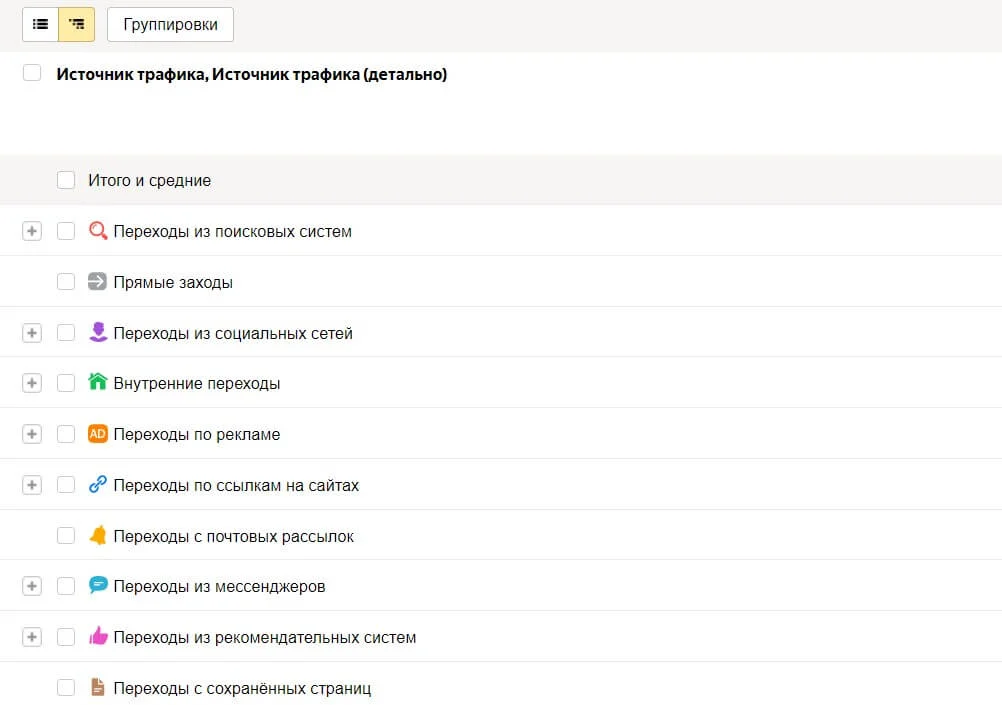Switch to flat list view icon
Viewport: 1002px width, 705px height.
click(41, 24)
